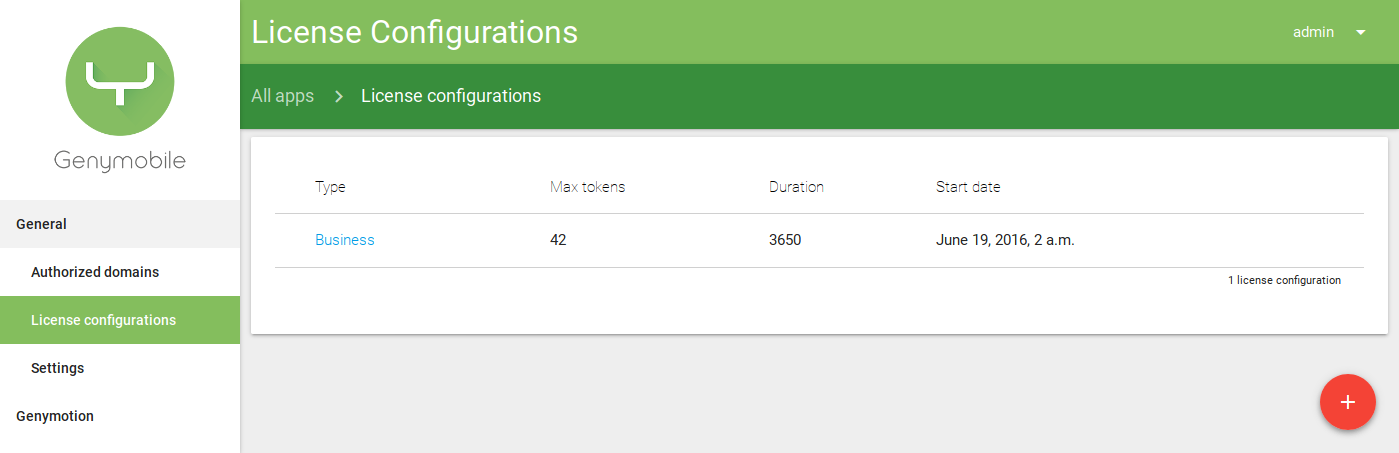Click the admin username label
This screenshot has width=1399, height=453.
(1313, 32)
